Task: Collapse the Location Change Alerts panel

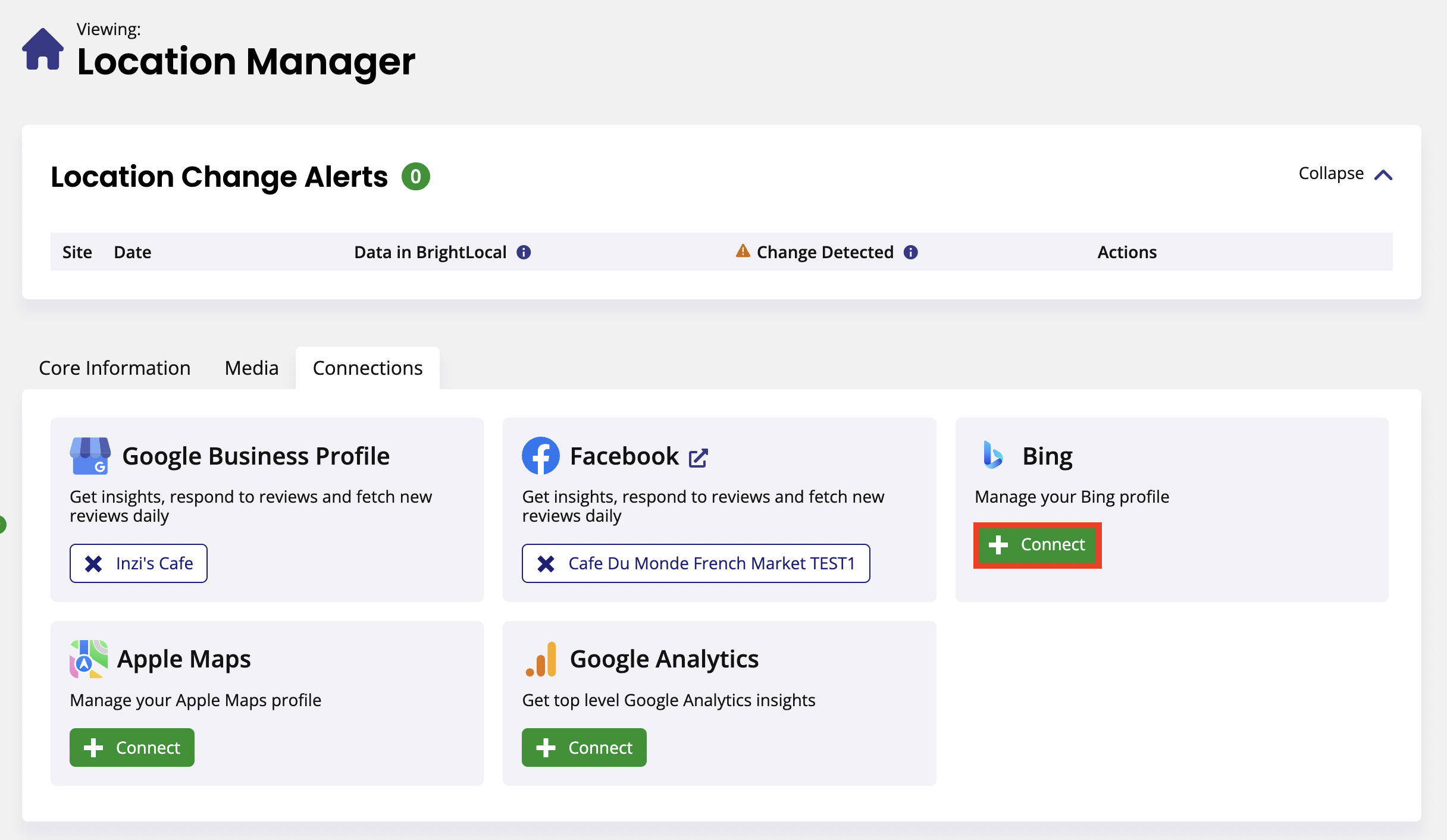Action: point(1345,174)
